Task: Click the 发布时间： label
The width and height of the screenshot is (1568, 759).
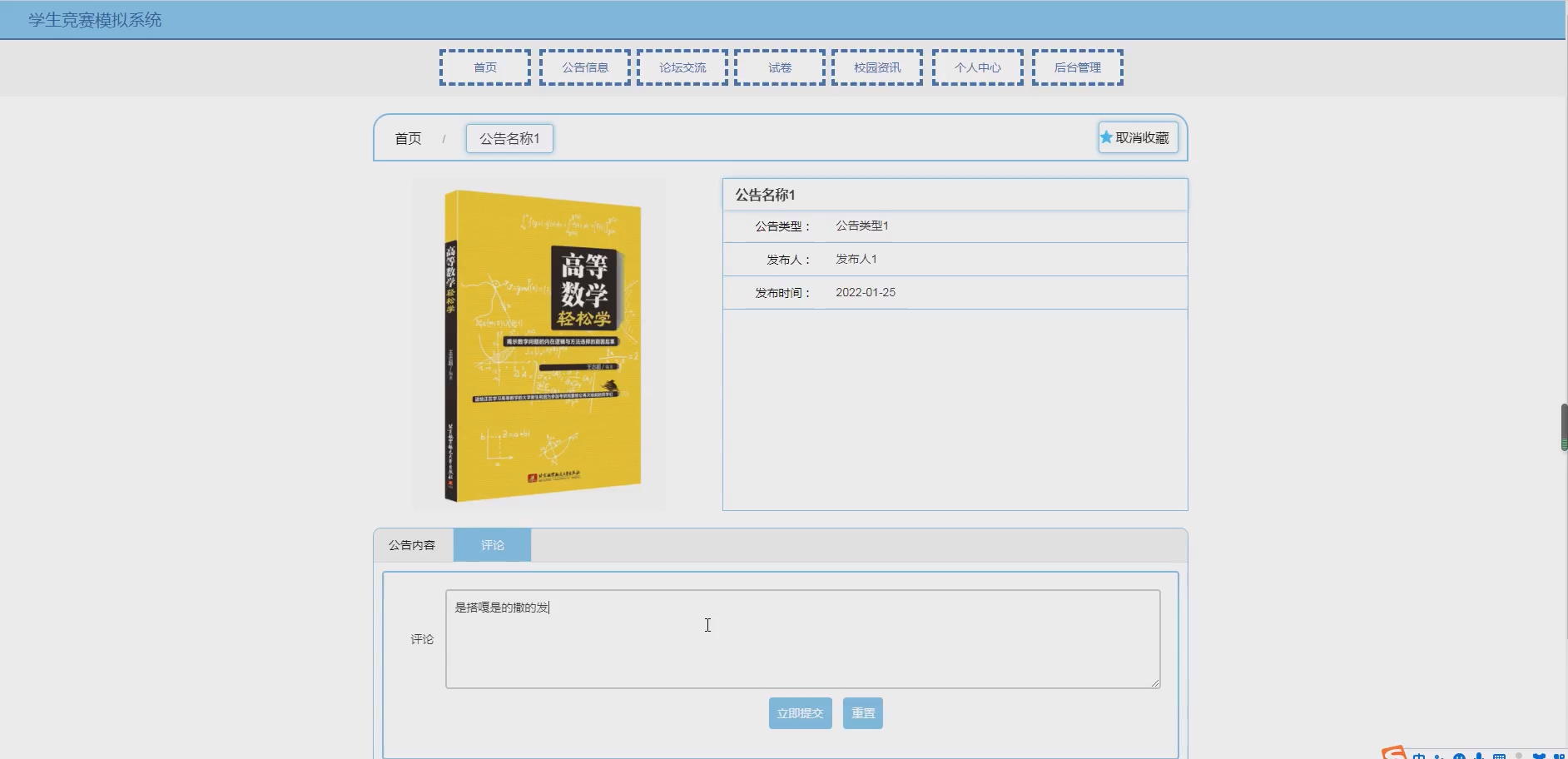Action: pos(782,293)
